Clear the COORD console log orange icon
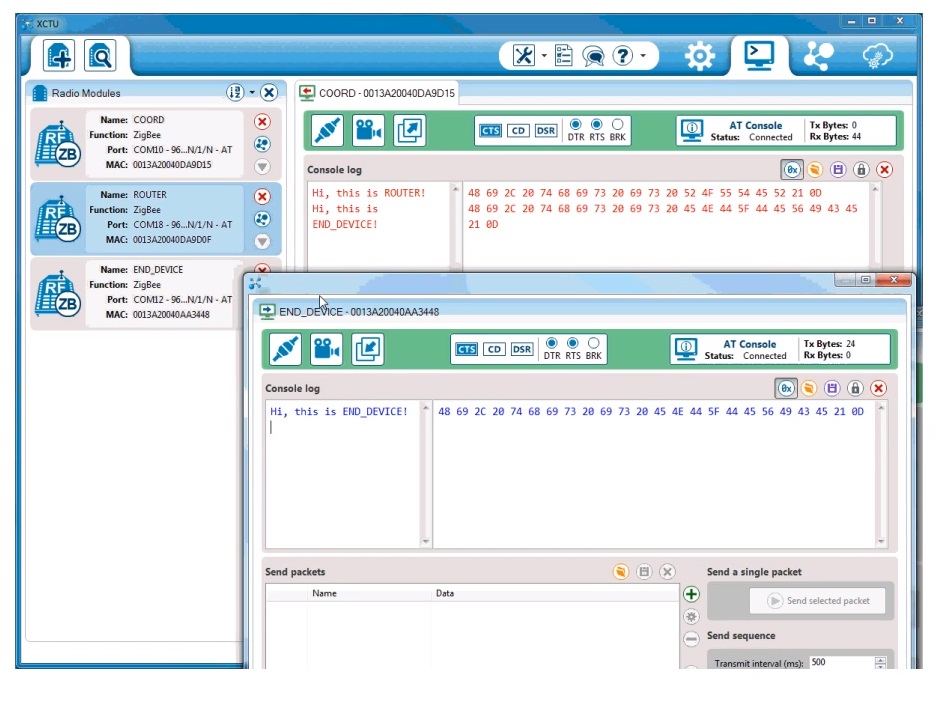Screen dimensions: 941x703 (x=814, y=170)
